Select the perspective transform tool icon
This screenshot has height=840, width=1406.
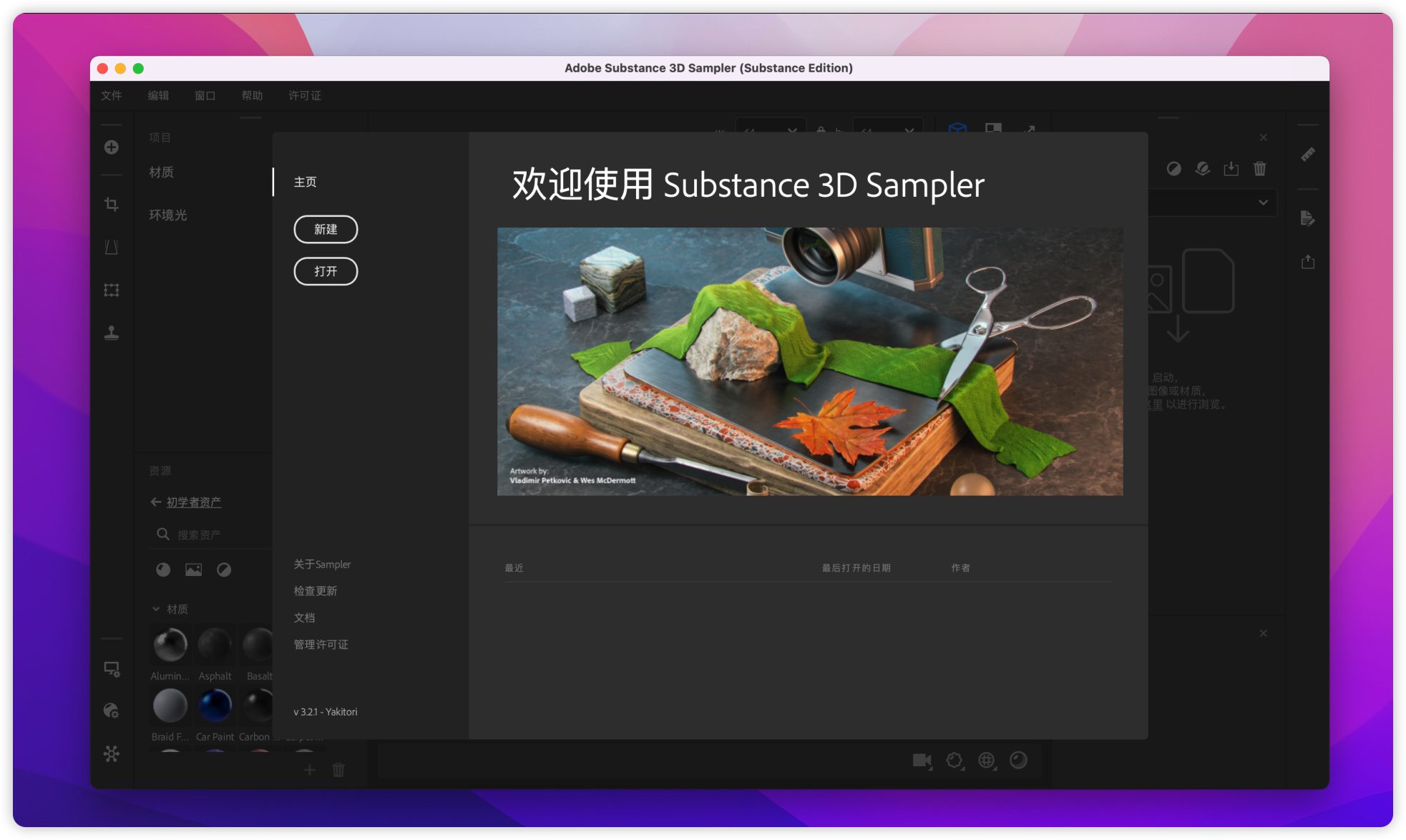[x=112, y=248]
